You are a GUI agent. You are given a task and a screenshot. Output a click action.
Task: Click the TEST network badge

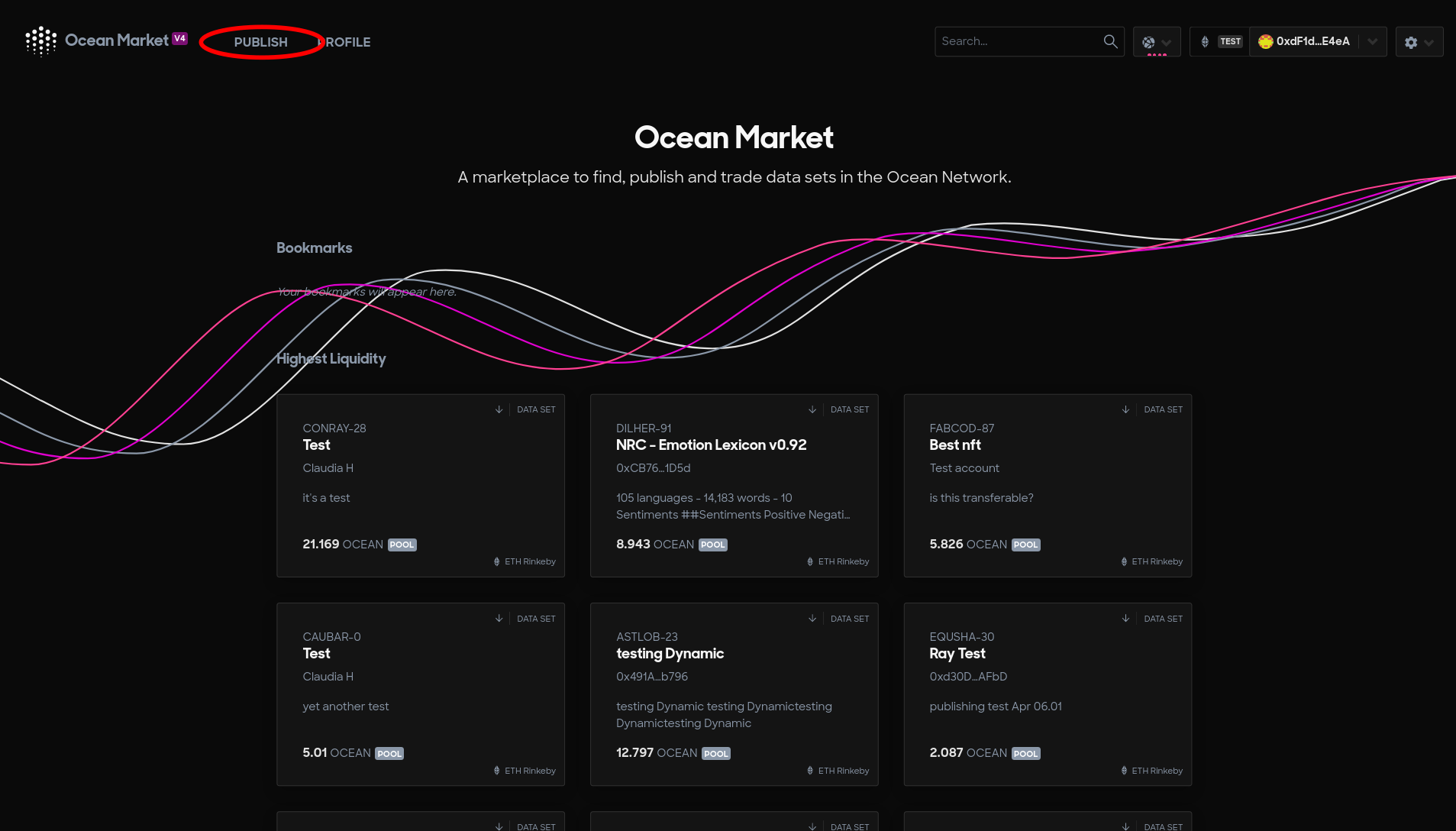1230,42
